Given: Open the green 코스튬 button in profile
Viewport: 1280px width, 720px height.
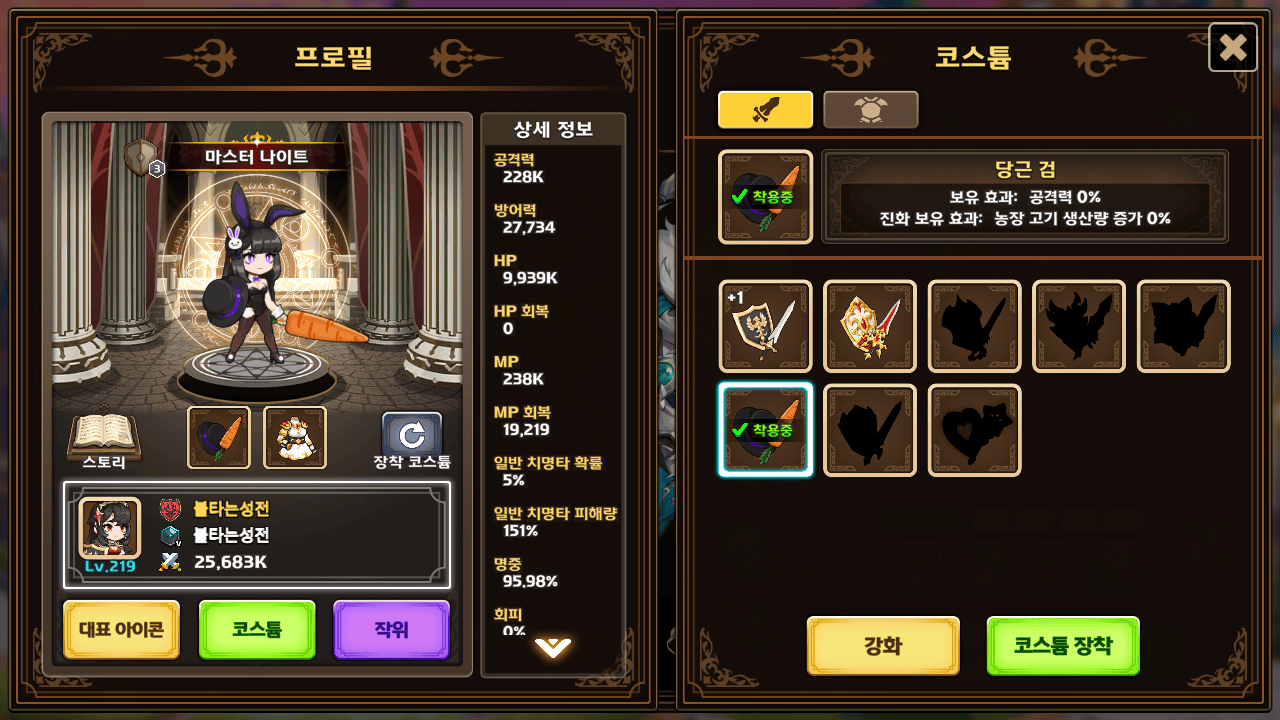Looking at the screenshot, I should point(257,630).
